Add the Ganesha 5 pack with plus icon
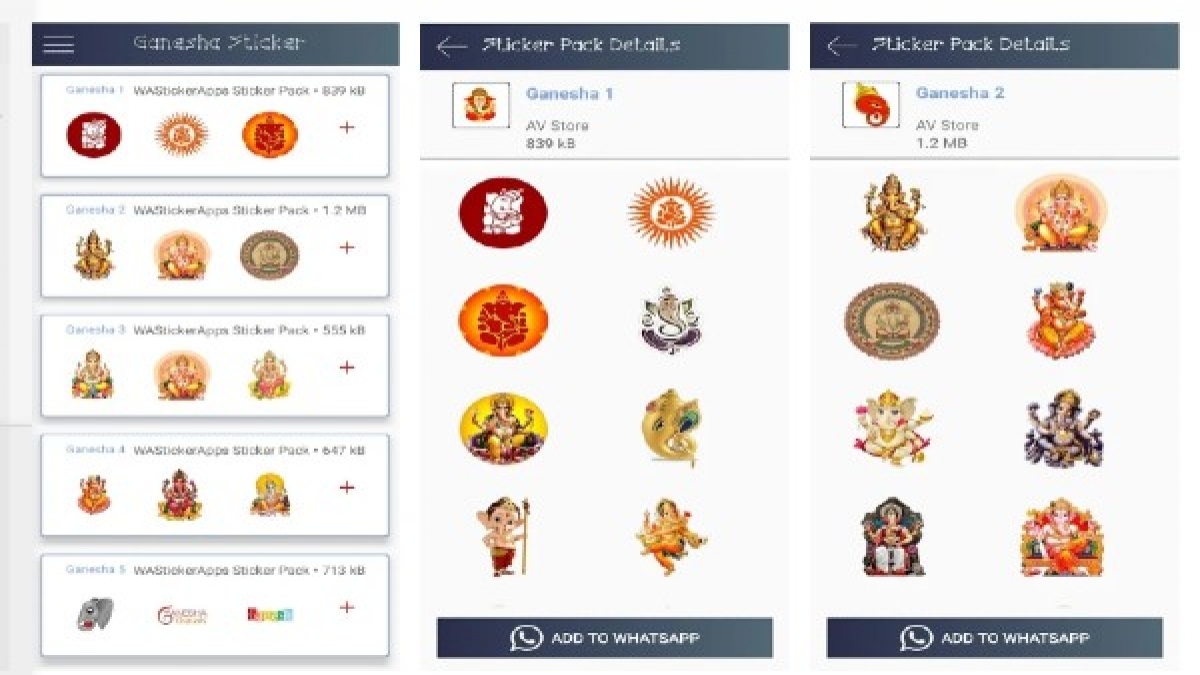The image size is (1200, 675). point(347,607)
